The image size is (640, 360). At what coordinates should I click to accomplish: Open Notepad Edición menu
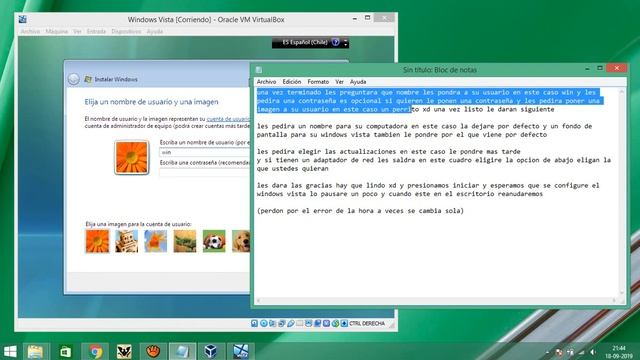(x=291, y=82)
